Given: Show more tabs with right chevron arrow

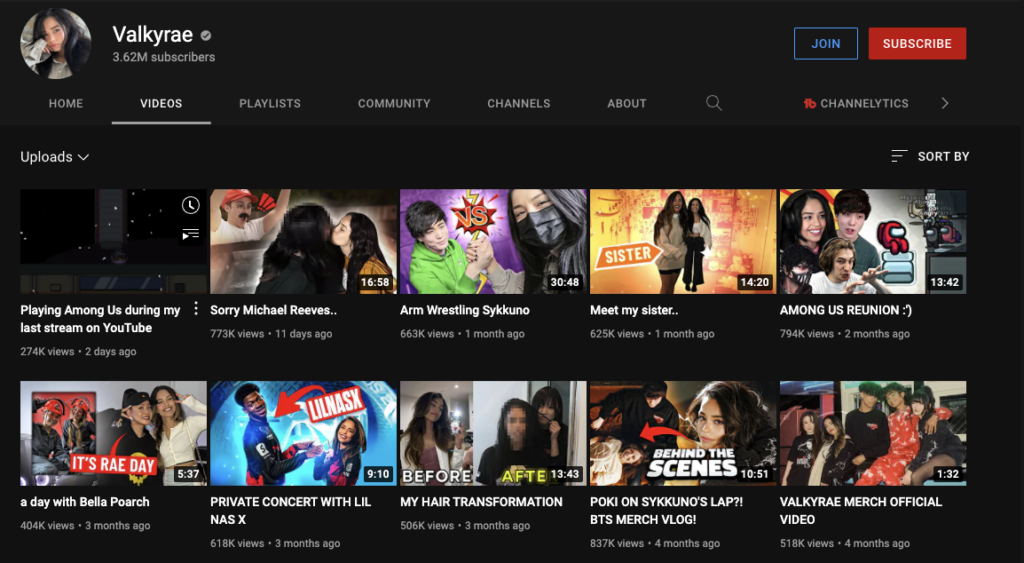Looking at the screenshot, I should (944, 103).
